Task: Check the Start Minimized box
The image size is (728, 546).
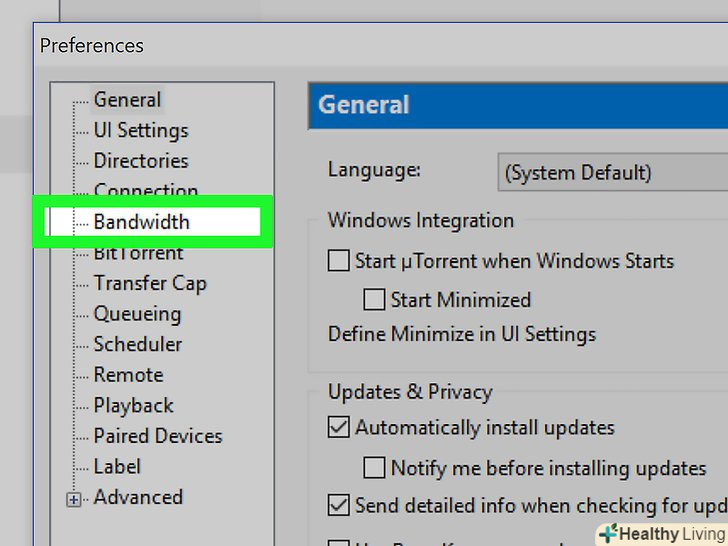Action: point(374,299)
